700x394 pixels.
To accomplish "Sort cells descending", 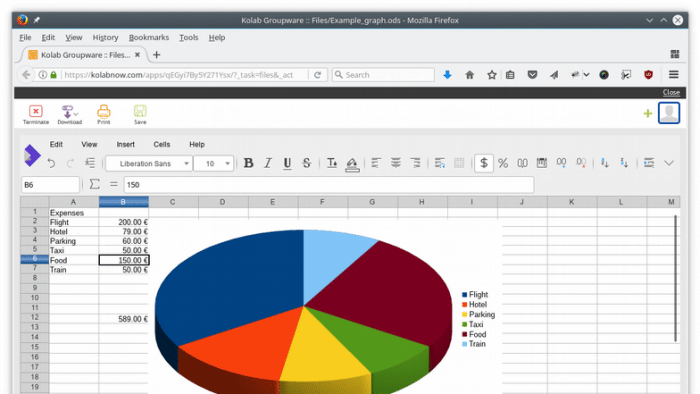I will pyautogui.click(x=624, y=163).
